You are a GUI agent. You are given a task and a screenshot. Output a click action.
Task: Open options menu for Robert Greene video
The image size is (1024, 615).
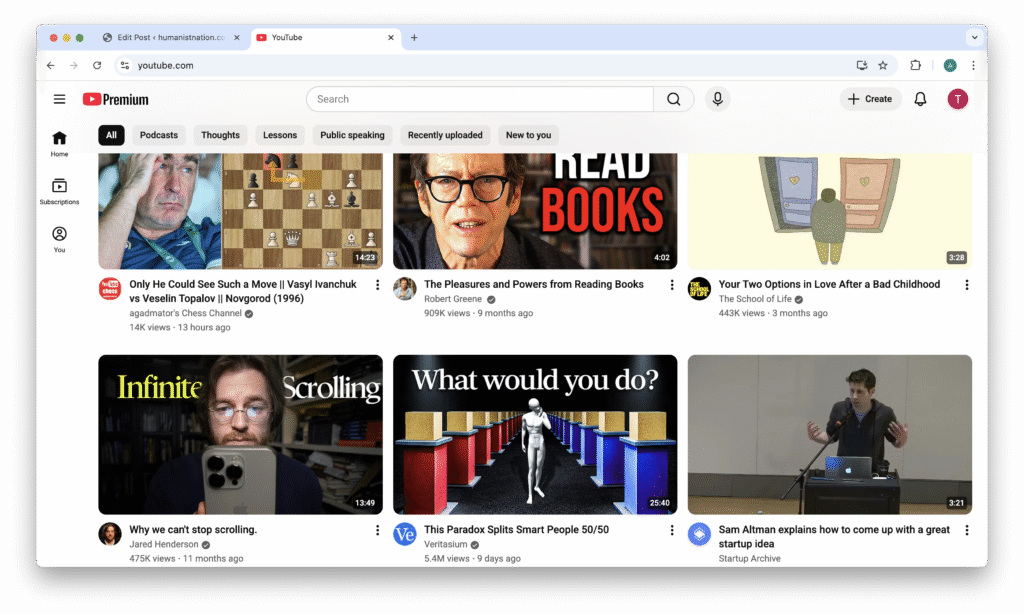(672, 285)
